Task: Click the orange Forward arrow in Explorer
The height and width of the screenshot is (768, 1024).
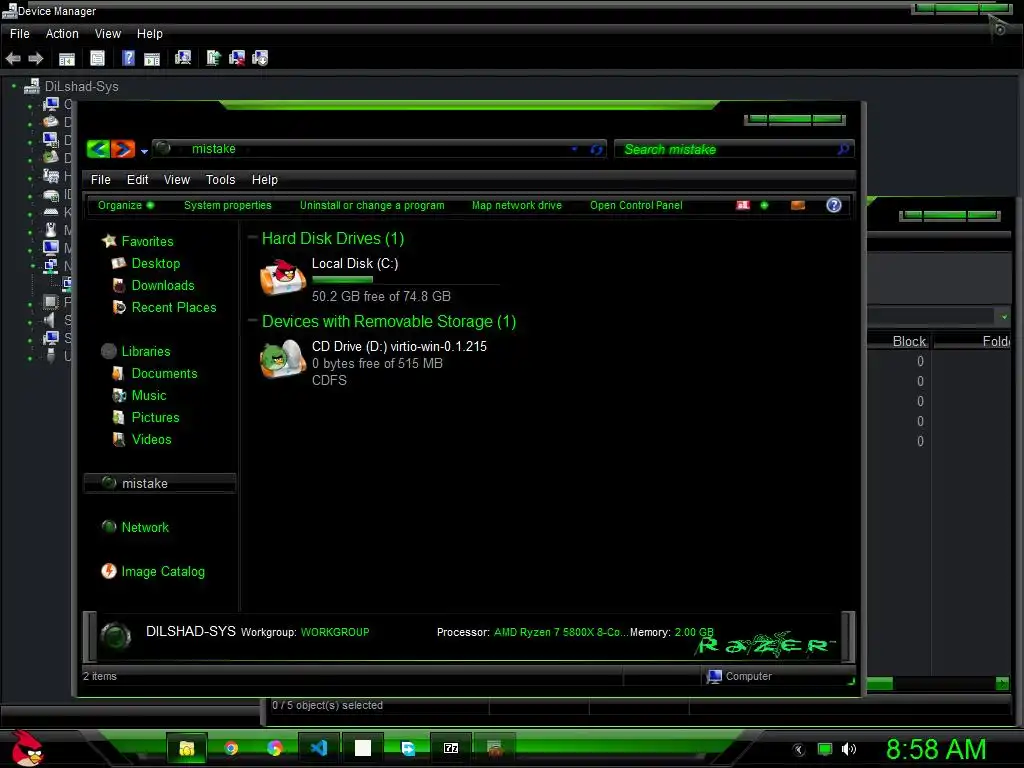Action: (x=123, y=149)
